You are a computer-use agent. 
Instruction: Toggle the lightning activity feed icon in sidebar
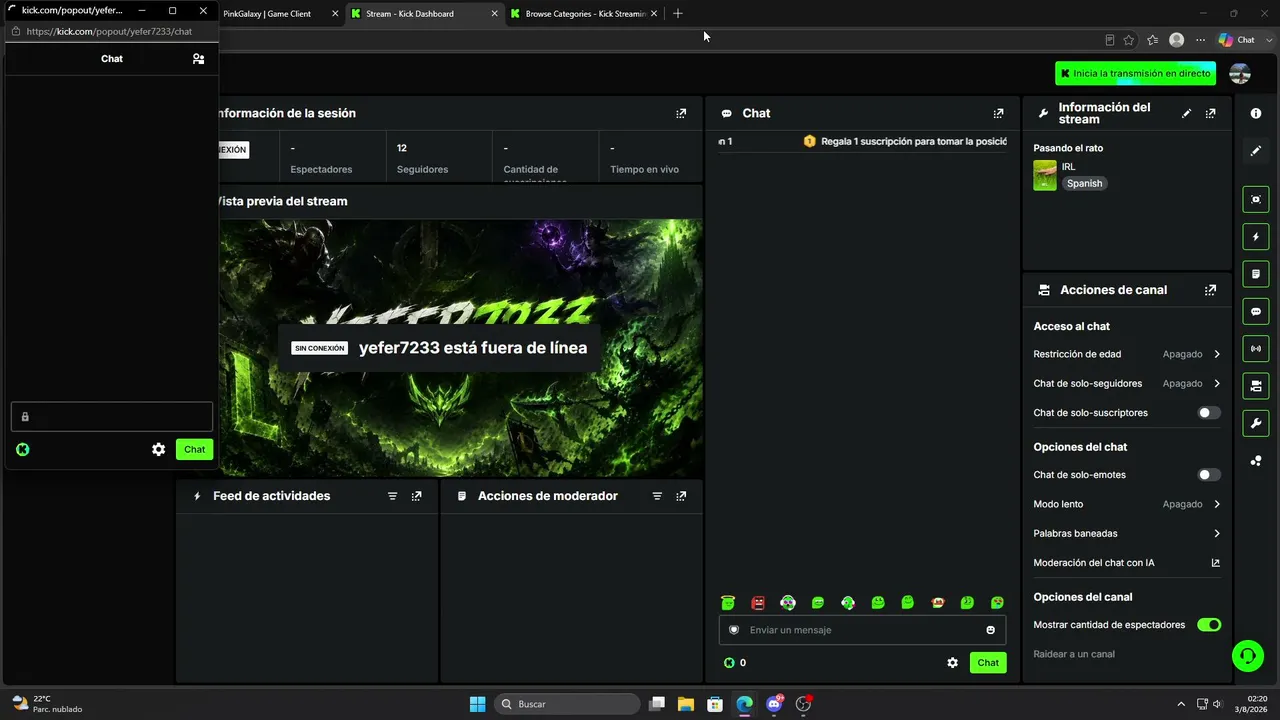(1256, 237)
